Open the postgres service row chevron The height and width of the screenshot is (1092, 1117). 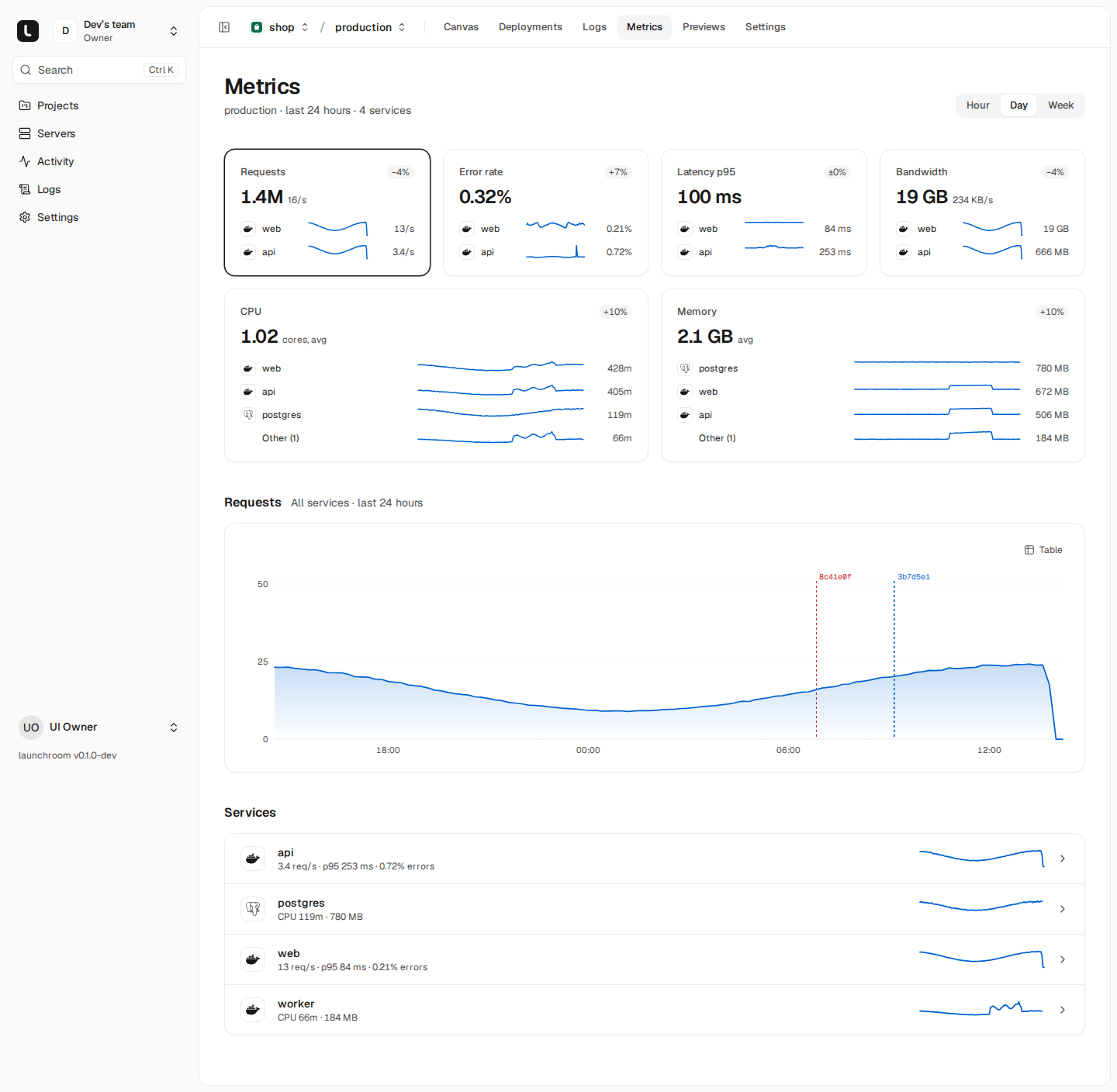tap(1063, 909)
